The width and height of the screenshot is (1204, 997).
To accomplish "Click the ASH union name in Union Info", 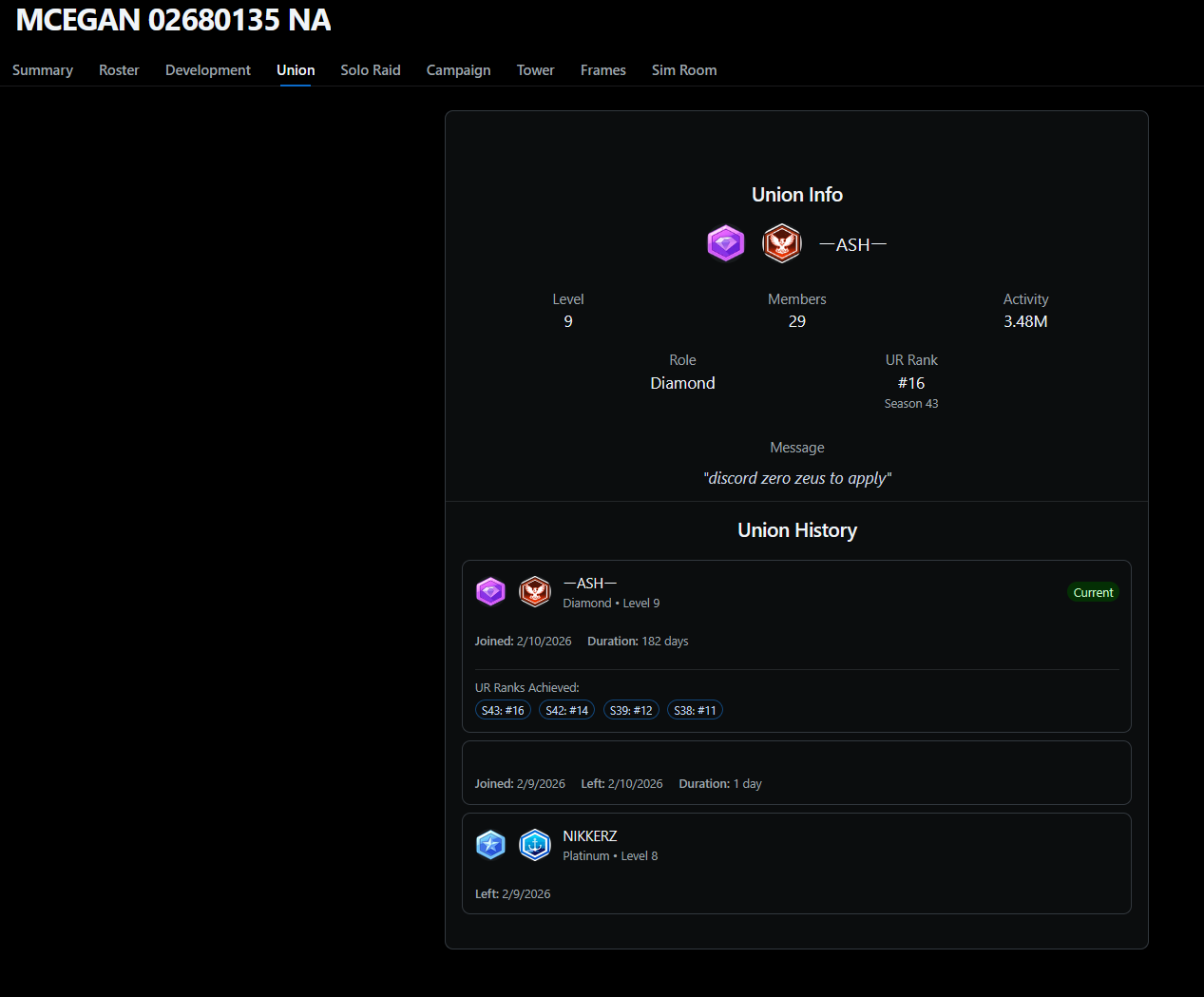I will click(x=852, y=244).
